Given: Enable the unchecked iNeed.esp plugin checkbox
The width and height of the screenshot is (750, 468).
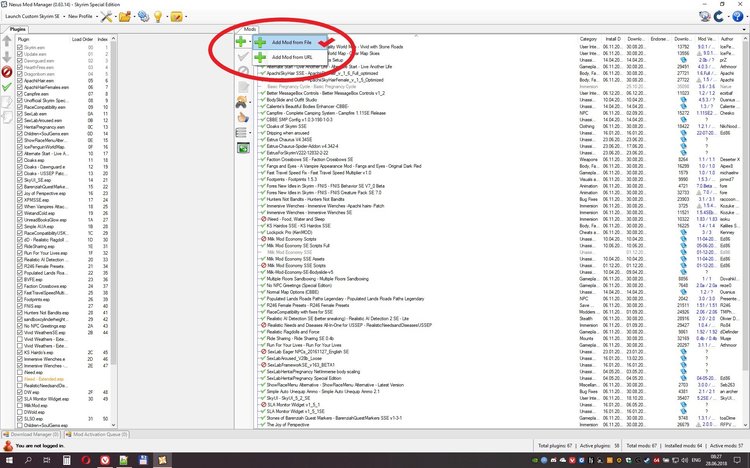Looking at the screenshot, I should pyautogui.click(x=20, y=372).
